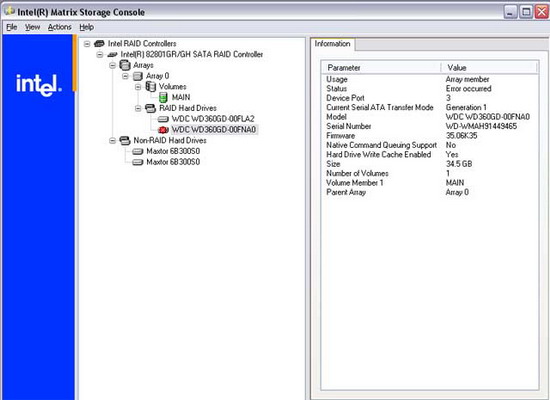The width and height of the screenshot is (550, 400).
Task: Click the Parameter column header
Action: pyautogui.click(x=381, y=67)
